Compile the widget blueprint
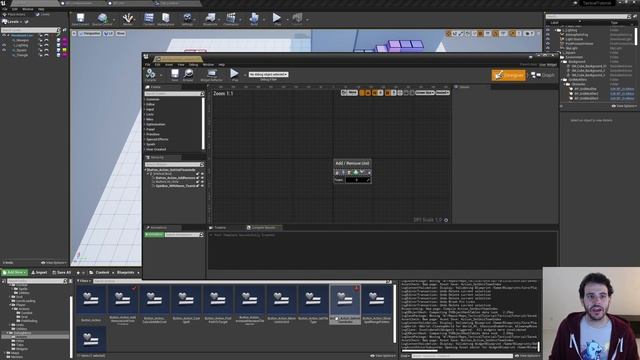 tap(151, 75)
